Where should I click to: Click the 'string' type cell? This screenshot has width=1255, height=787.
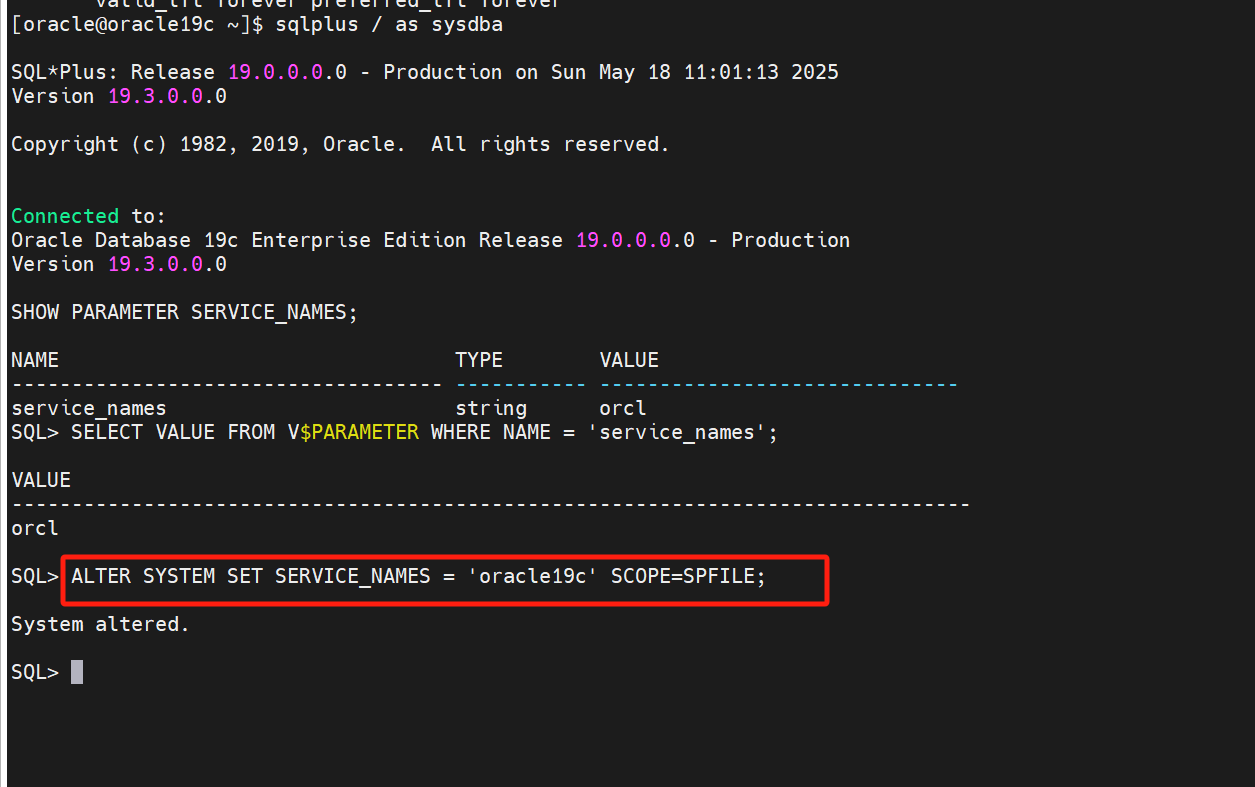coord(491,408)
